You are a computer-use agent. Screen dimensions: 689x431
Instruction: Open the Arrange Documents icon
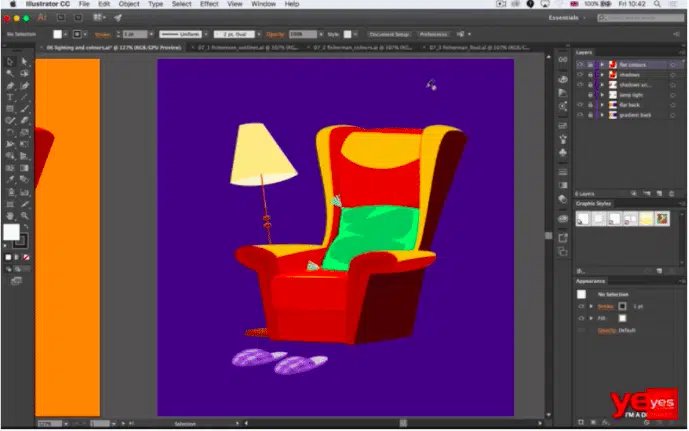[99, 18]
